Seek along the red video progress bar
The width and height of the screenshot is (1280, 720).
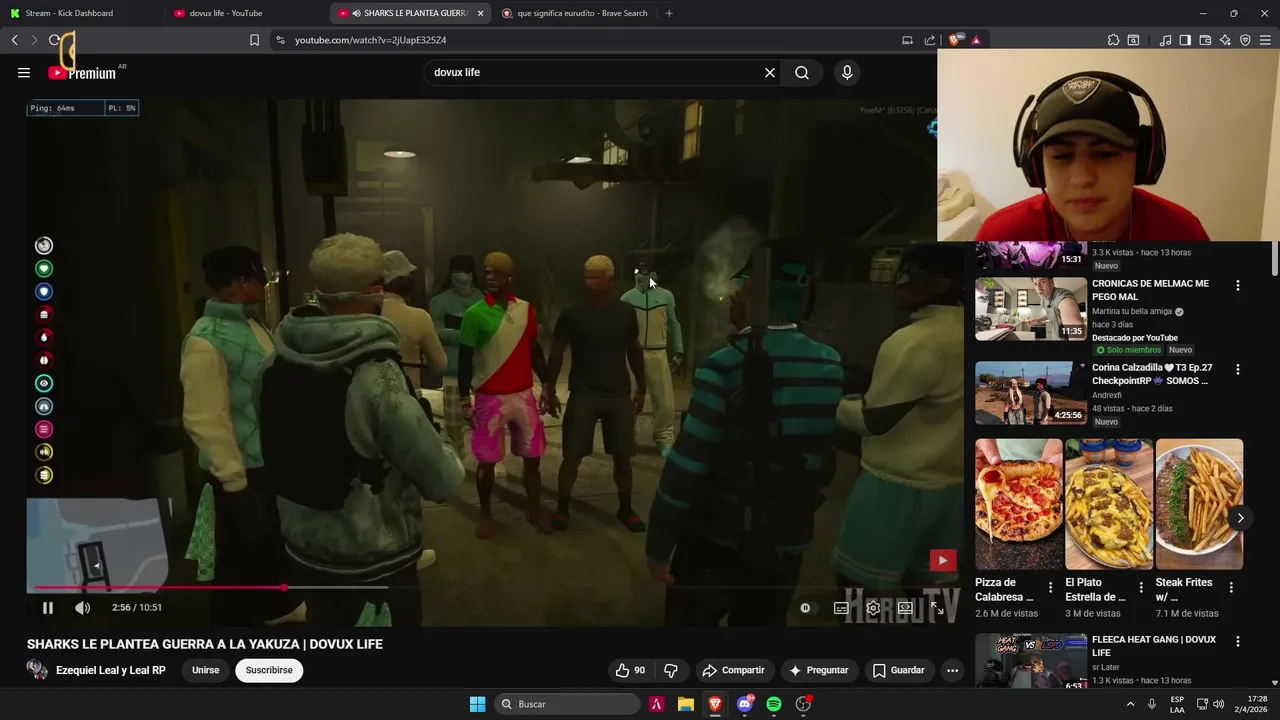[495, 587]
